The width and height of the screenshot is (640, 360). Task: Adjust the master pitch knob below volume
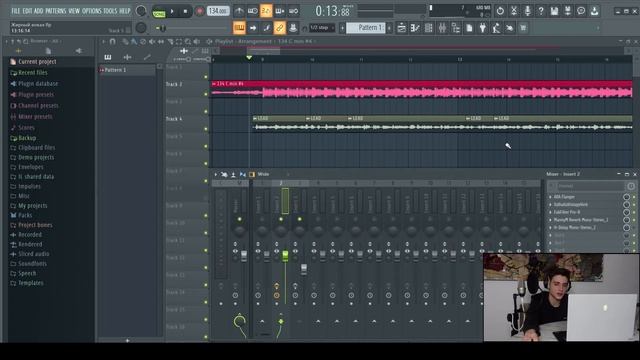tap(141, 28)
